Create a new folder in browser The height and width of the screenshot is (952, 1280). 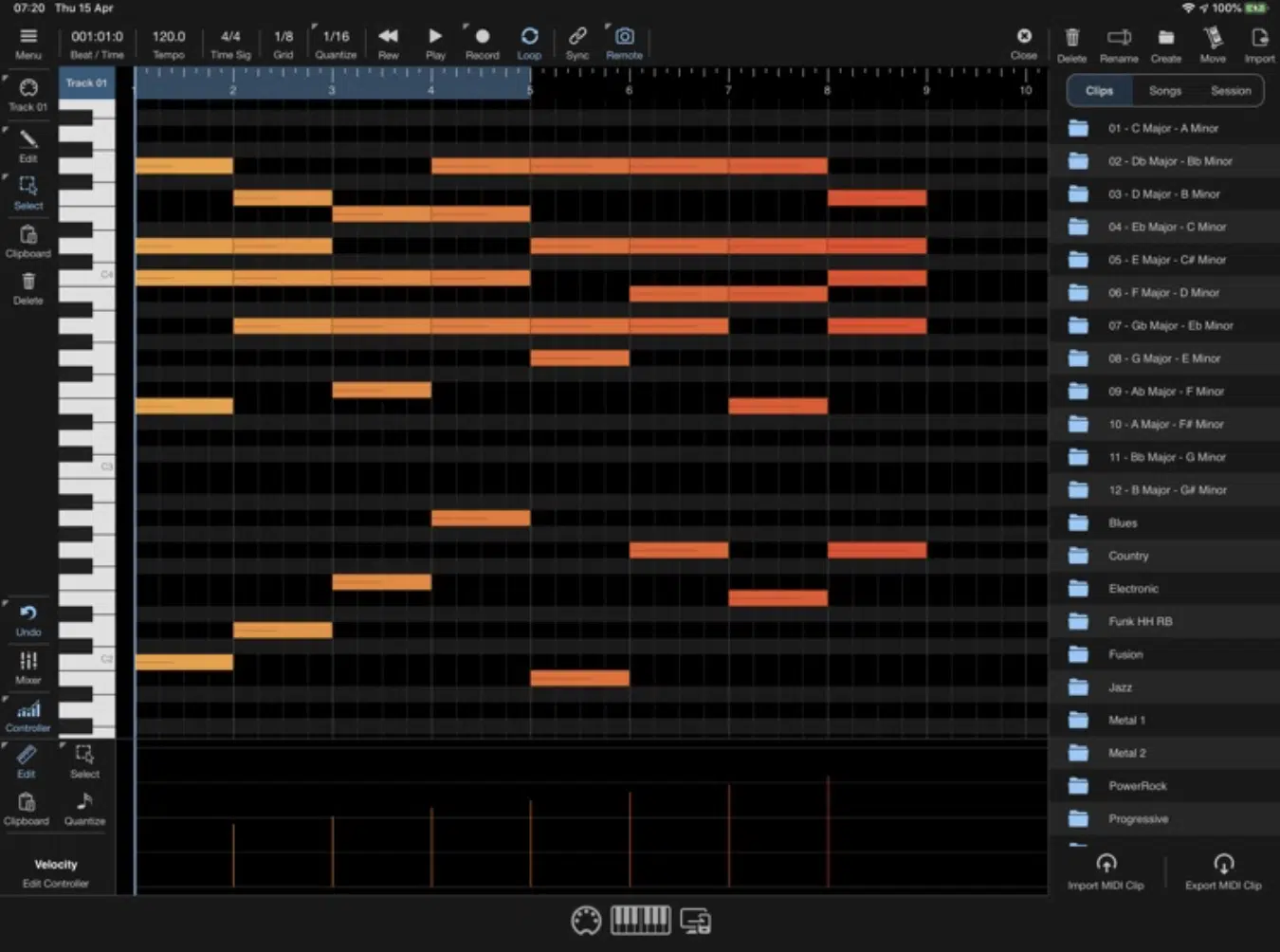click(1166, 45)
